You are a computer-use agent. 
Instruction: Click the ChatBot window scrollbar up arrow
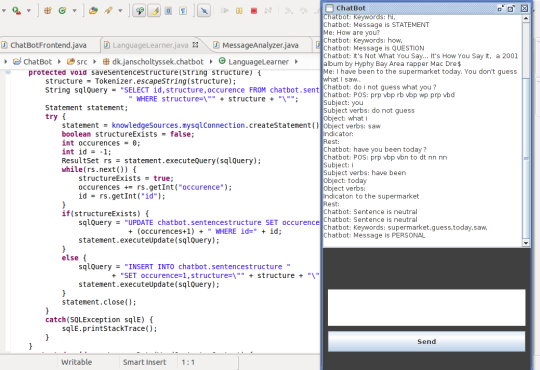(x=526, y=19)
